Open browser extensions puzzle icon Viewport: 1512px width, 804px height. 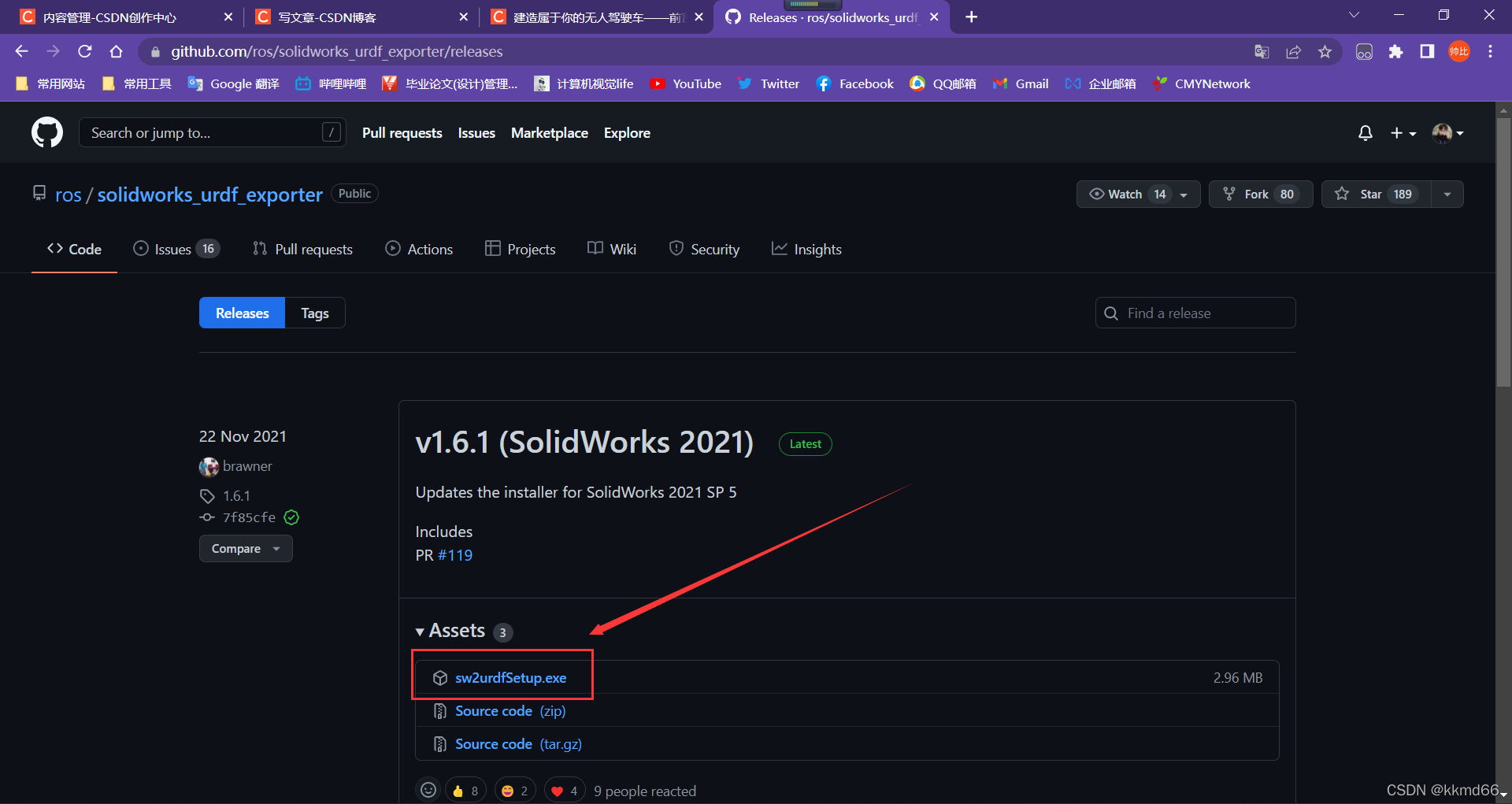[1395, 51]
